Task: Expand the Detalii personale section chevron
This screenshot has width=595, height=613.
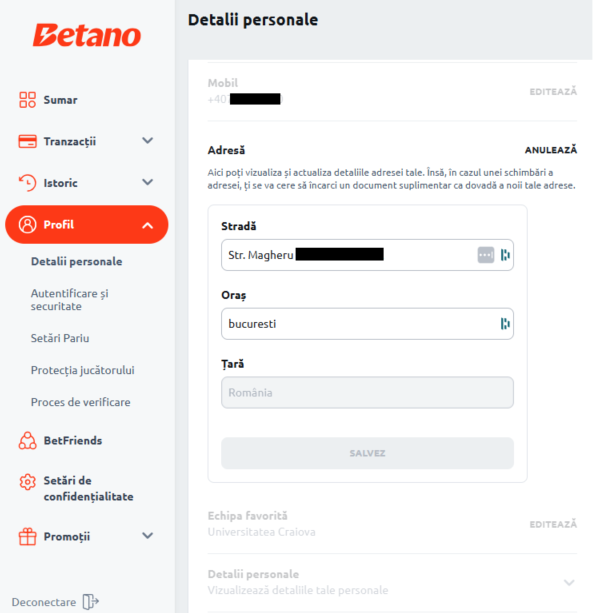Action: tap(569, 583)
